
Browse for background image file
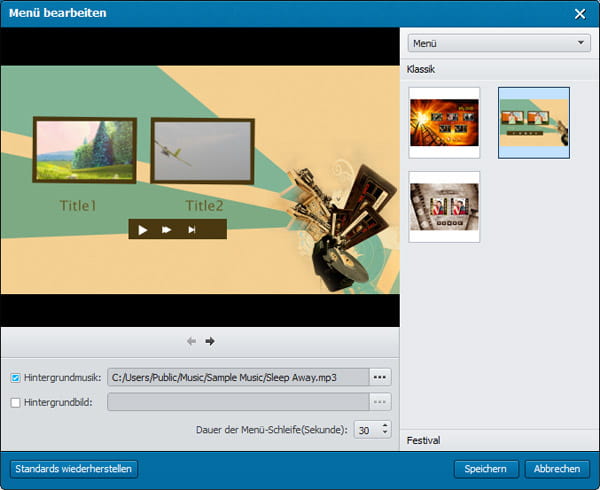(380, 402)
